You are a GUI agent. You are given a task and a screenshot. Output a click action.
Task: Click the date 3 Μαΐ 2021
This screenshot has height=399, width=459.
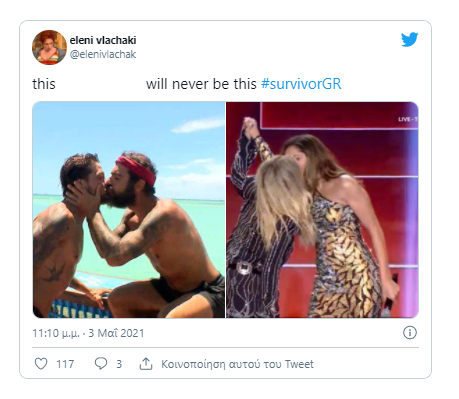[x=116, y=333]
